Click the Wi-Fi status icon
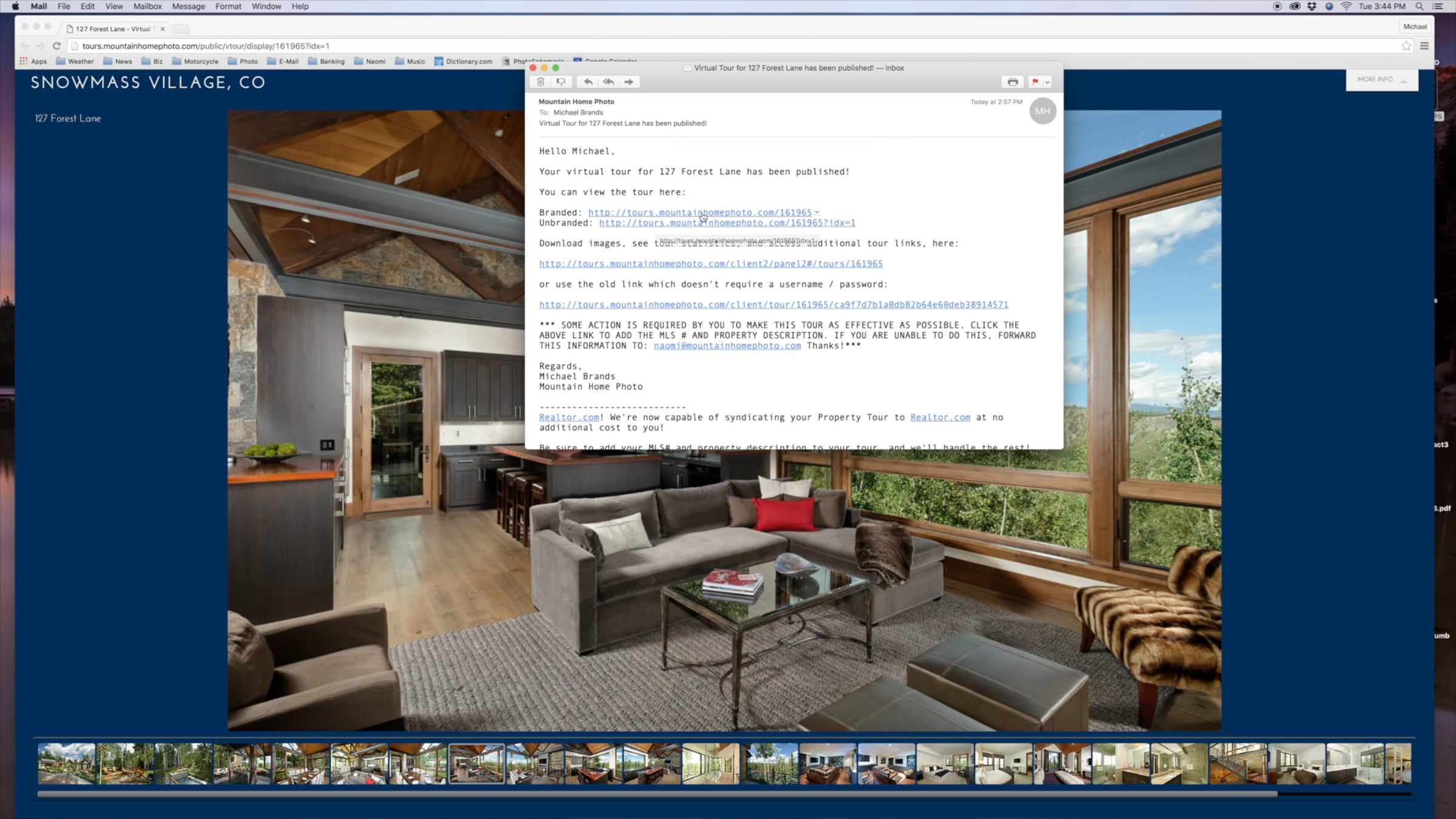The height and width of the screenshot is (819, 1456). pyautogui.click(x=1346, y=7)
